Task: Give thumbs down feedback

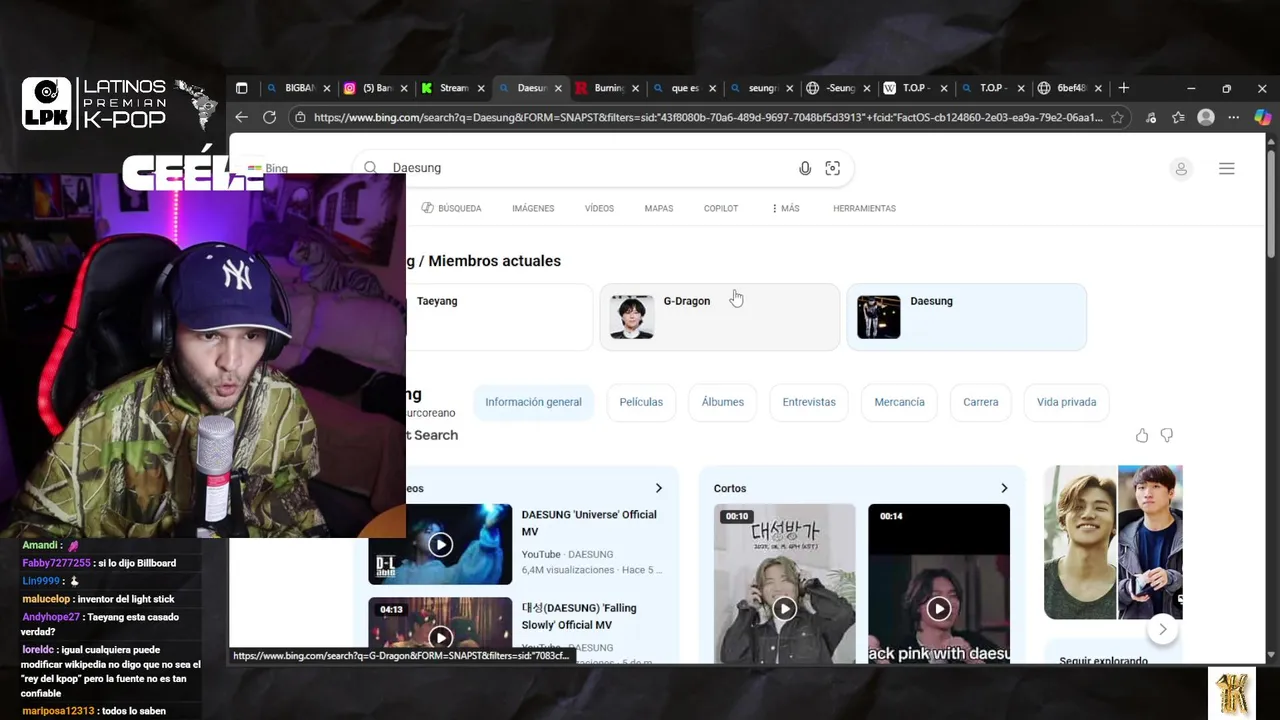Action: coord(1167,435)
